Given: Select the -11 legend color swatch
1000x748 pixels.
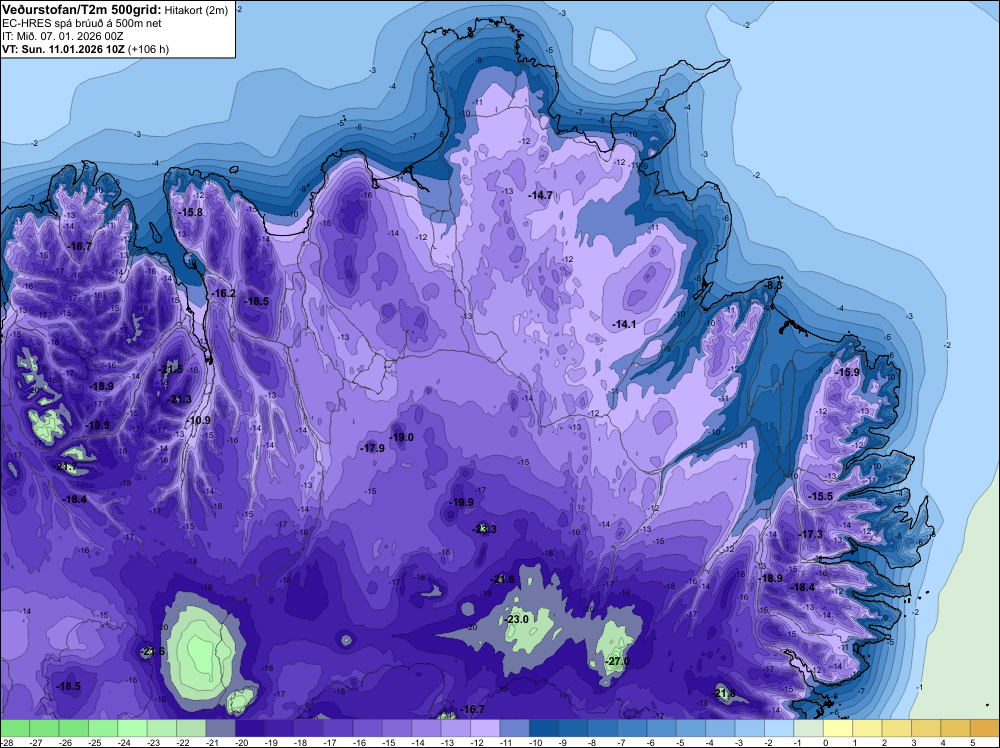Looking at the screenshot, I should coord(515,729).
